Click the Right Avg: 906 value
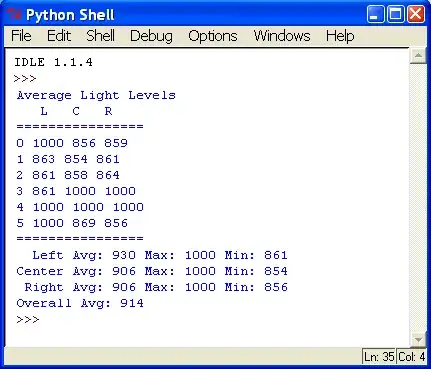 [124, 287]
